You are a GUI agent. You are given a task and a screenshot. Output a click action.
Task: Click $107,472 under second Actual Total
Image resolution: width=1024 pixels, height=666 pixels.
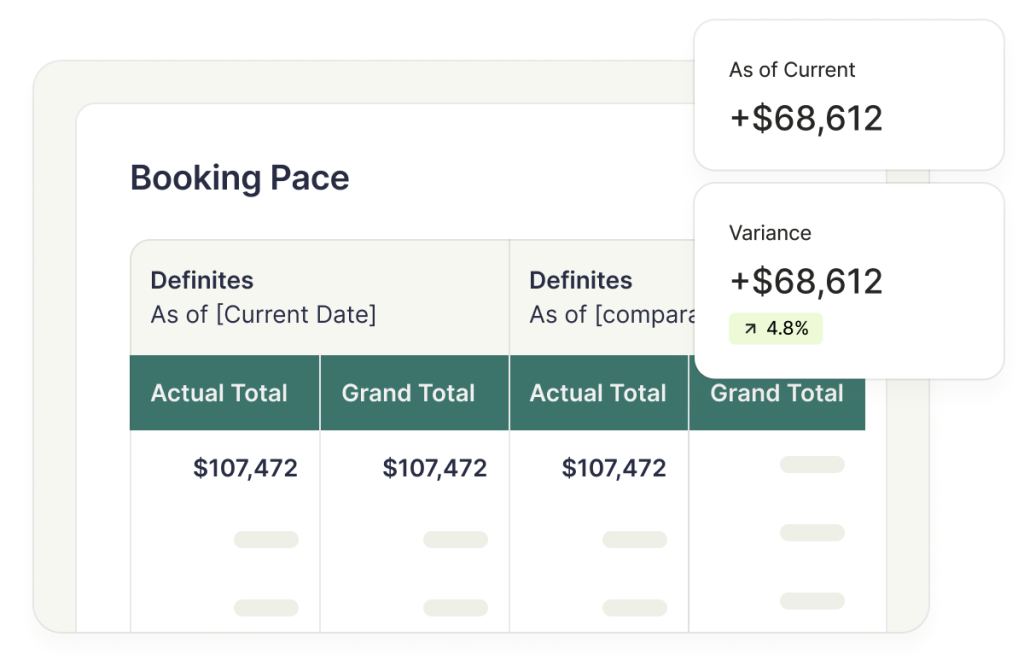tap(614, 468)
